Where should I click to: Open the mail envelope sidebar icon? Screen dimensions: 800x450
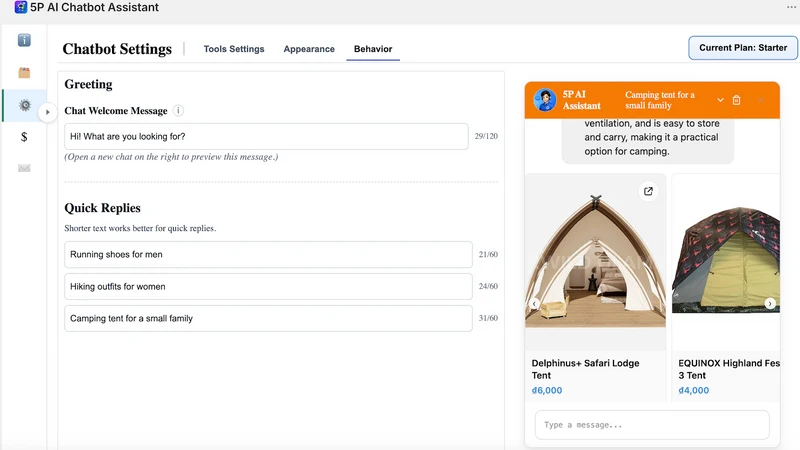(x=24, y=168)
